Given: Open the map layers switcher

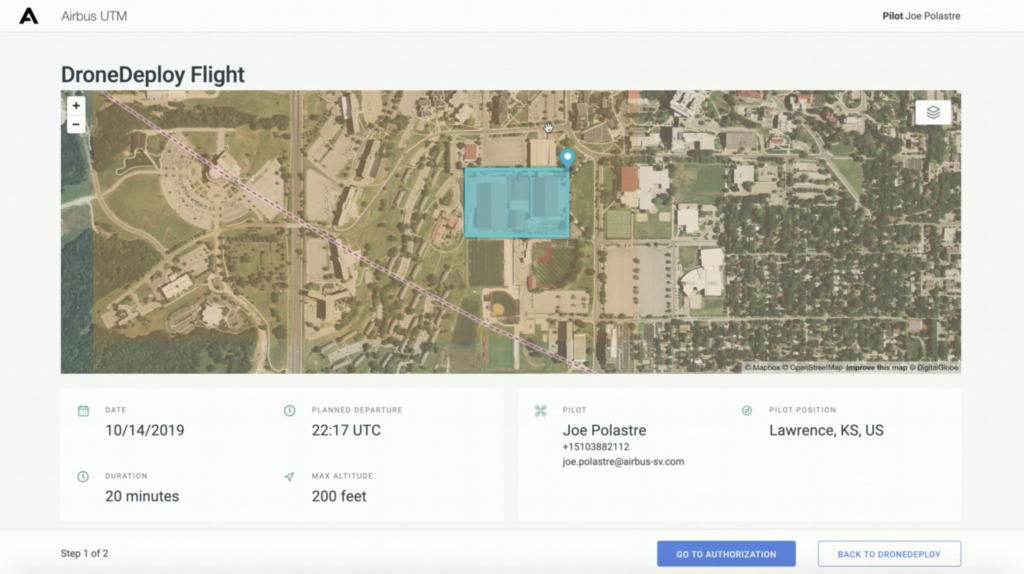Looking at the screenshot, I should coord(933,112).
